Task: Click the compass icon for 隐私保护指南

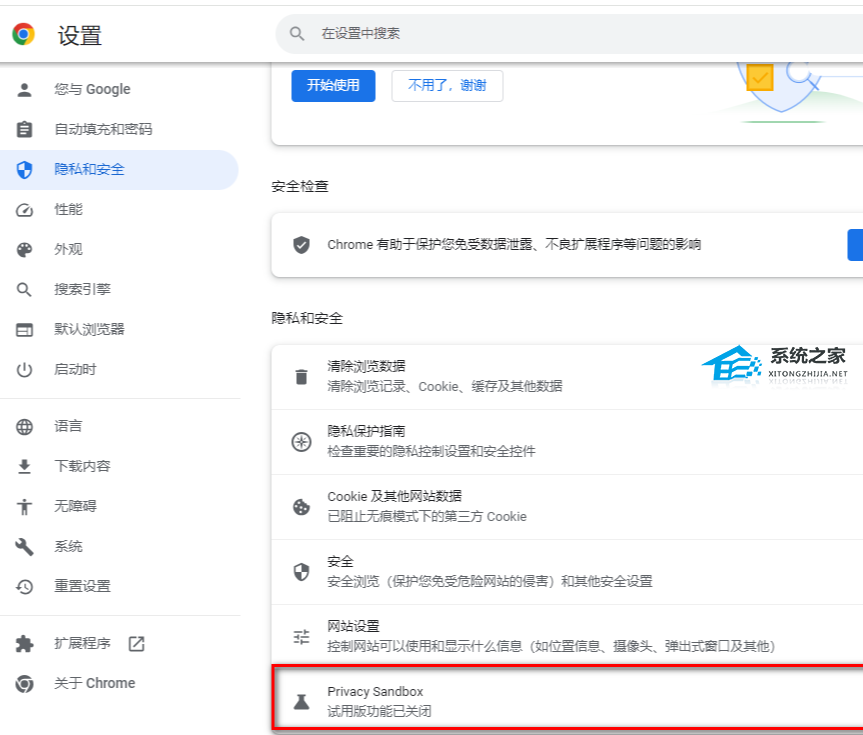Action: coord(301,442)
